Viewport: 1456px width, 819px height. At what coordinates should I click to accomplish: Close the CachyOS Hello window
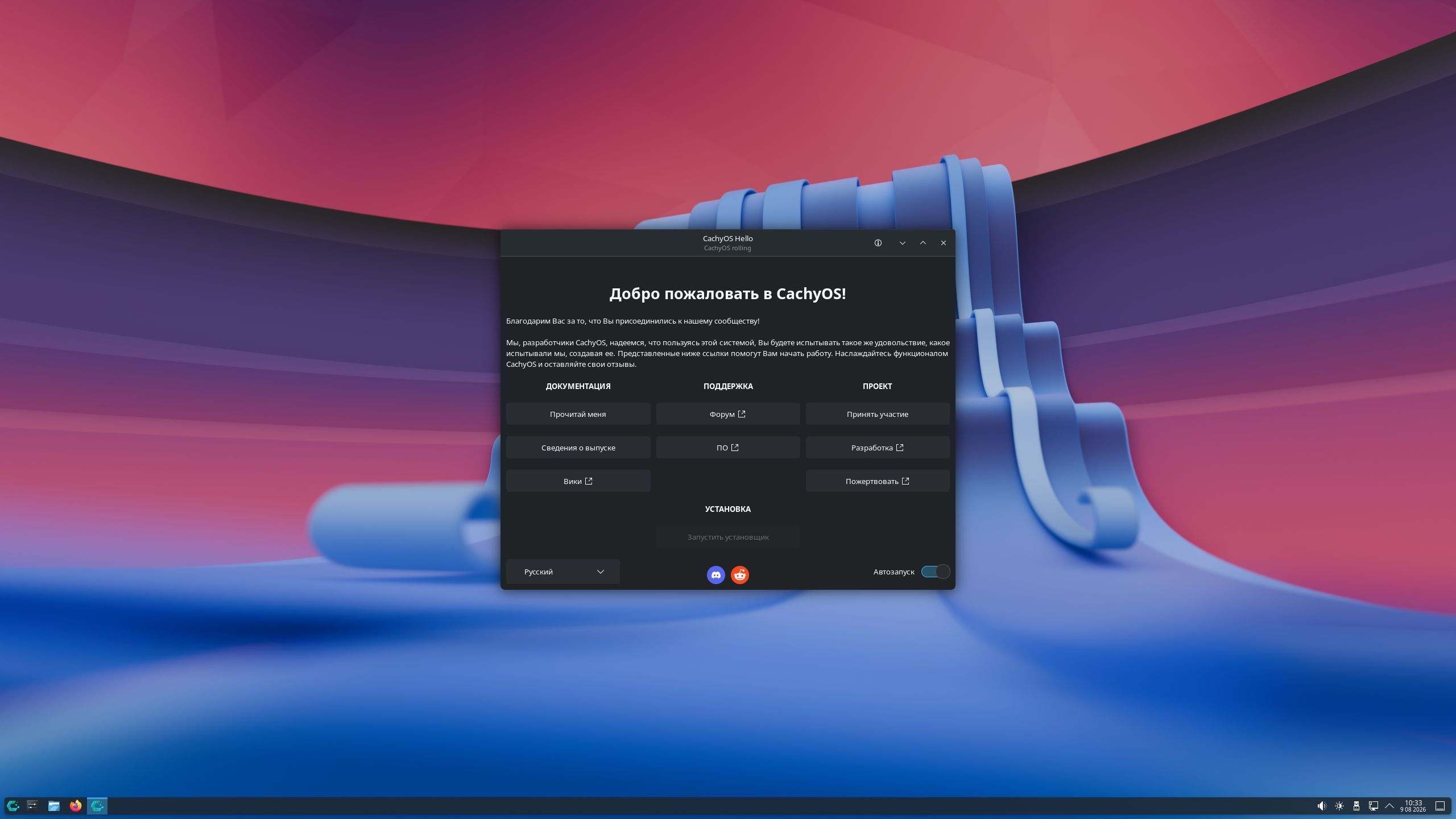point(944,243)
